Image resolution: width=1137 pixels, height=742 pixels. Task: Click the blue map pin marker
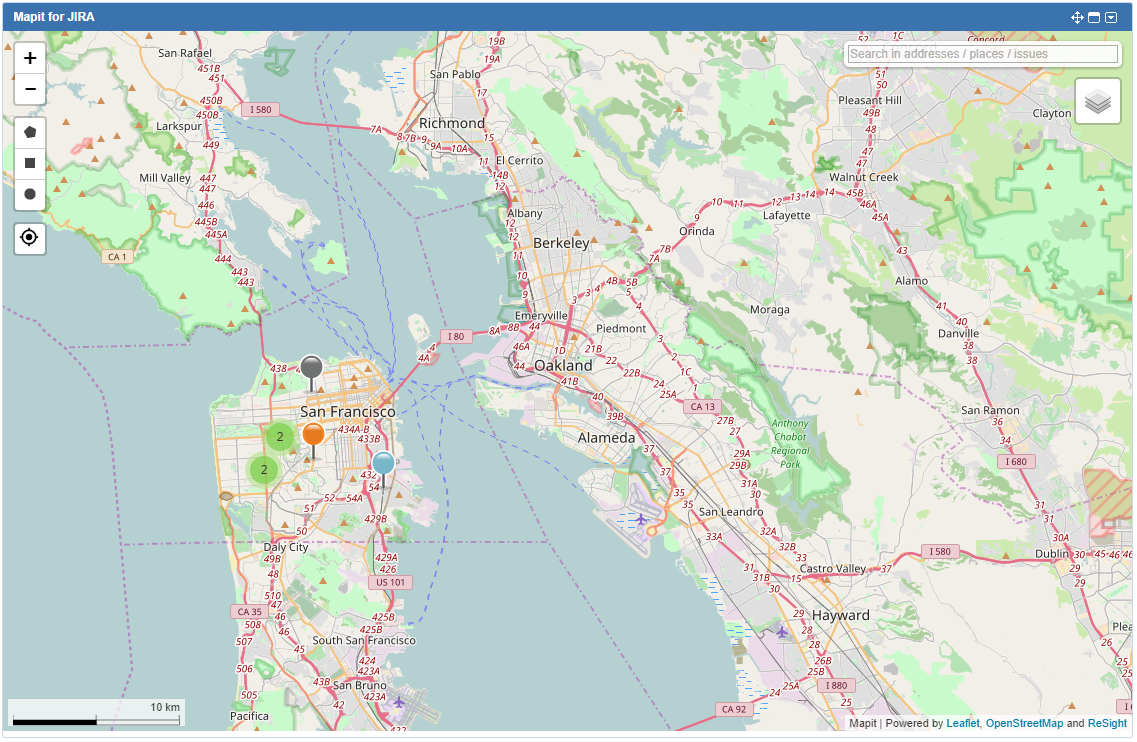384,464
